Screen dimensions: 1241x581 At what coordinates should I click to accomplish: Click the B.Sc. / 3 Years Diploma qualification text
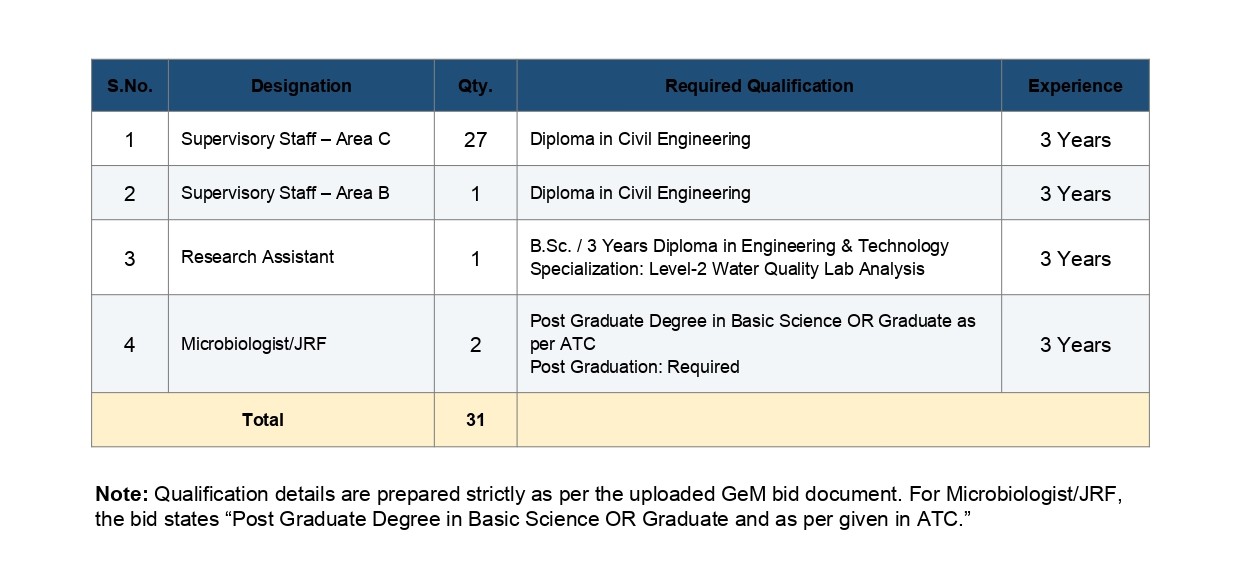(739, 246)
